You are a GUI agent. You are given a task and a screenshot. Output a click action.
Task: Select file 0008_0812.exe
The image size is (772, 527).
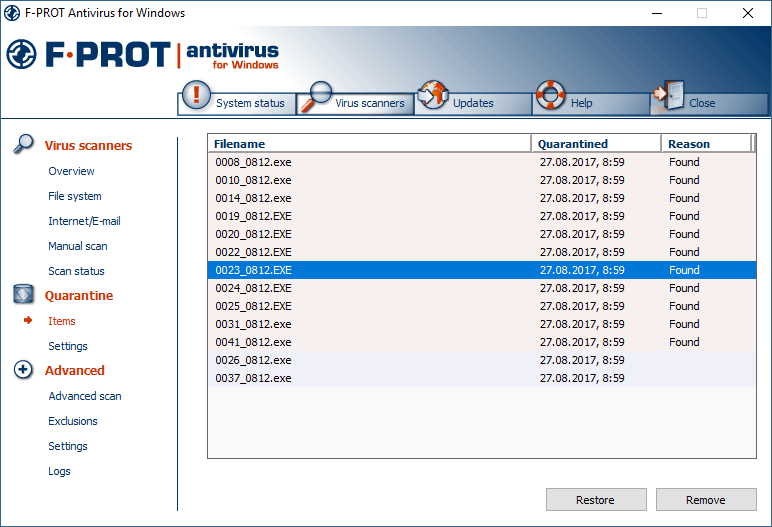click(x=482, y=162)
